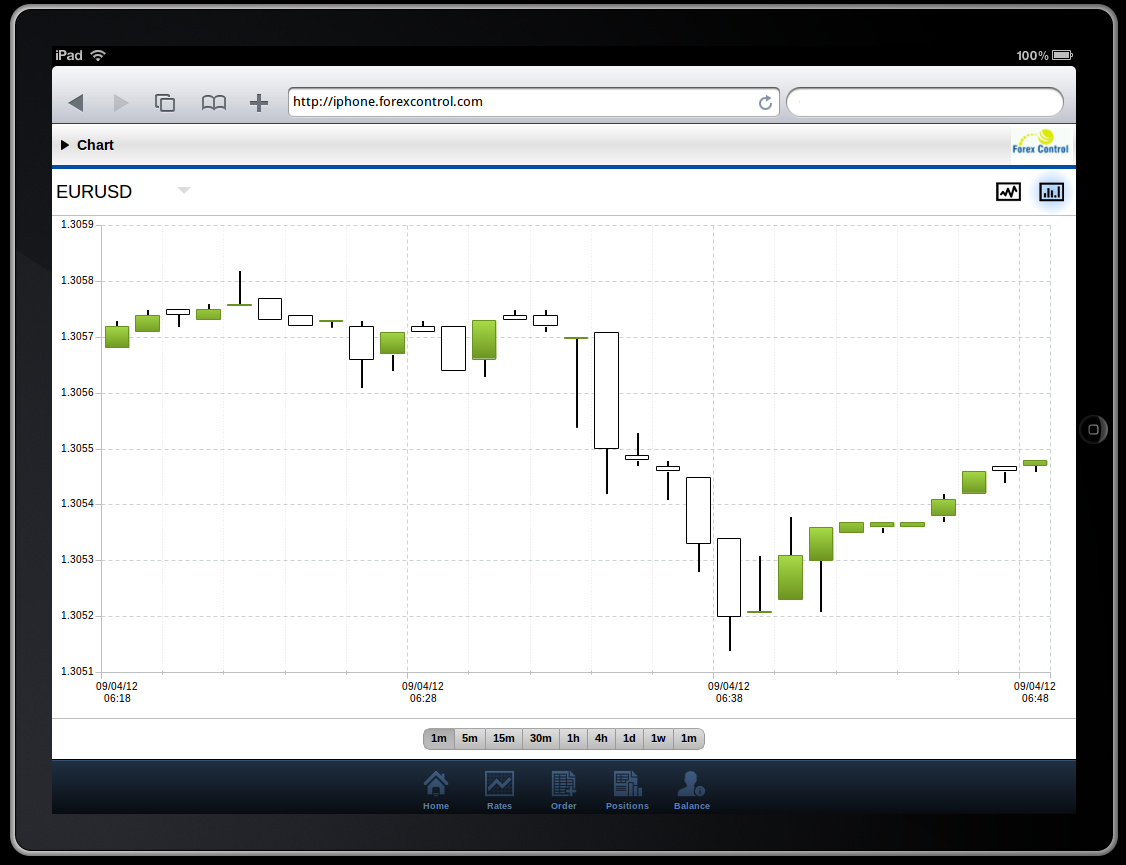Go to Home in bottom bar

[436, 790]
